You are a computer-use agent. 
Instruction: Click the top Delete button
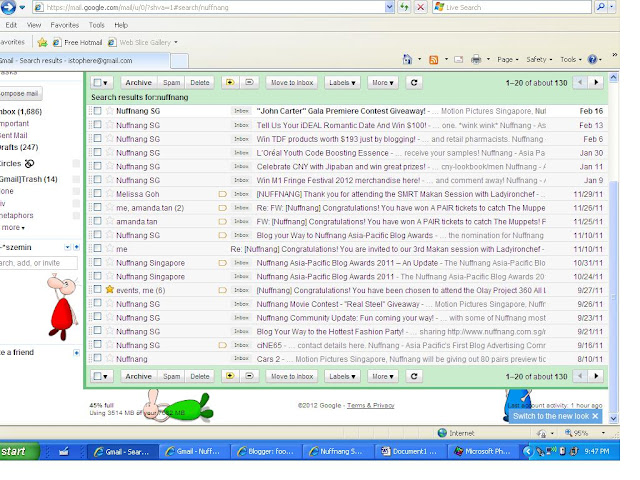click(x=200, y=82)
